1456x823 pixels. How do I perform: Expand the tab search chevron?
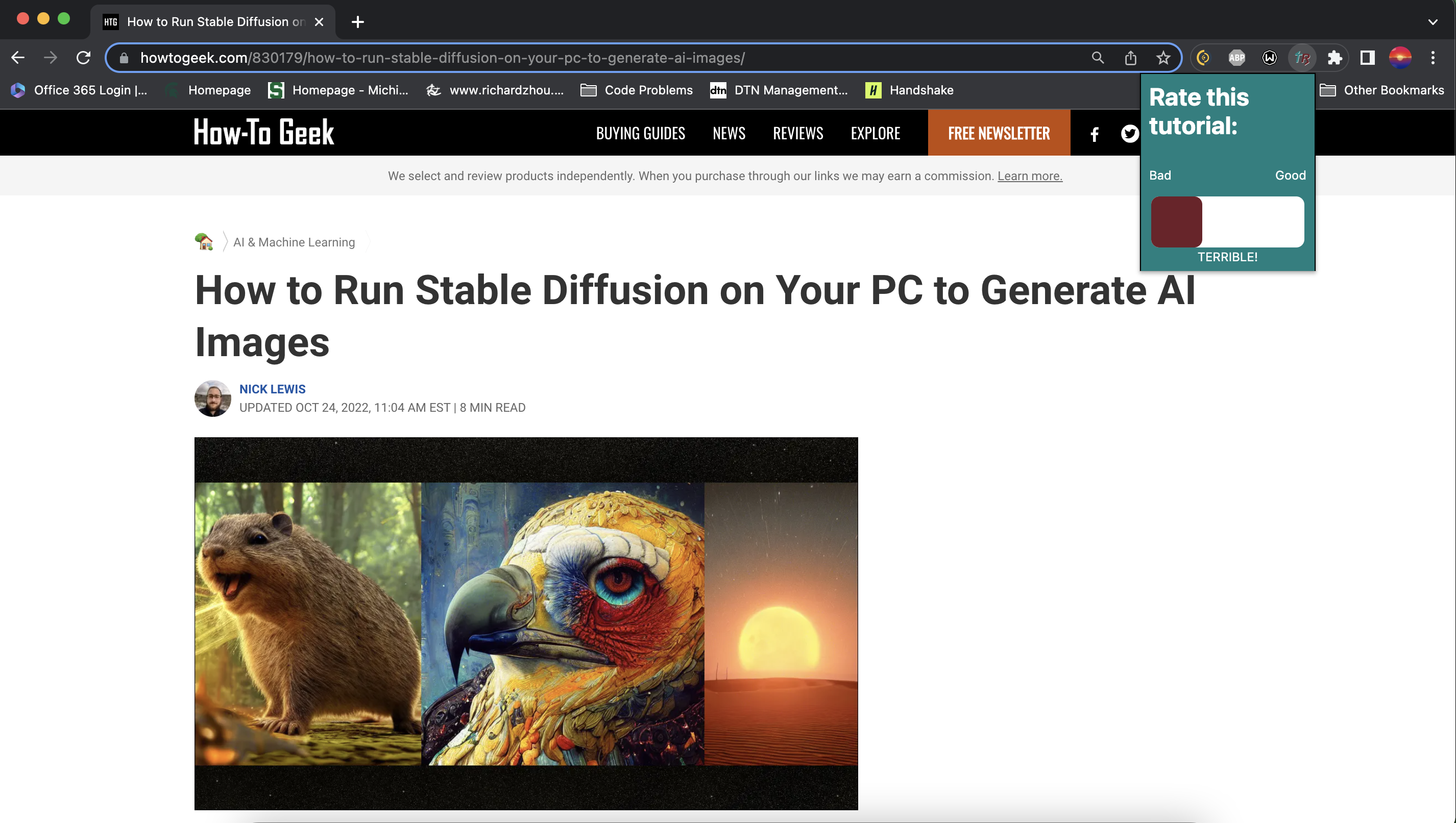point(1432,22)
